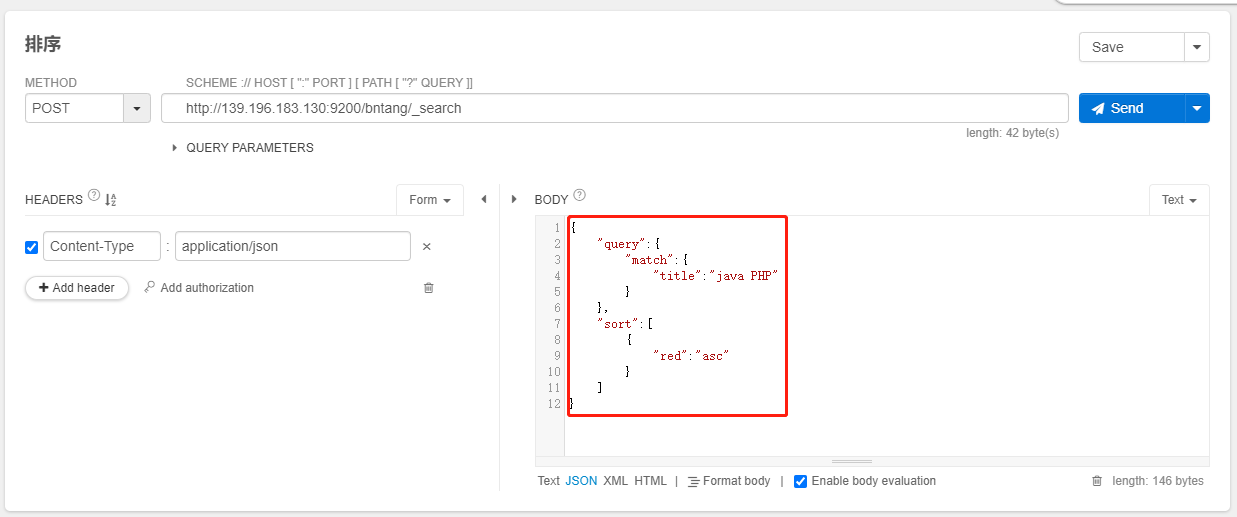This screenshot has width=1237, height=517.
Task: Click the Save button
Action: coord(1131,47)
